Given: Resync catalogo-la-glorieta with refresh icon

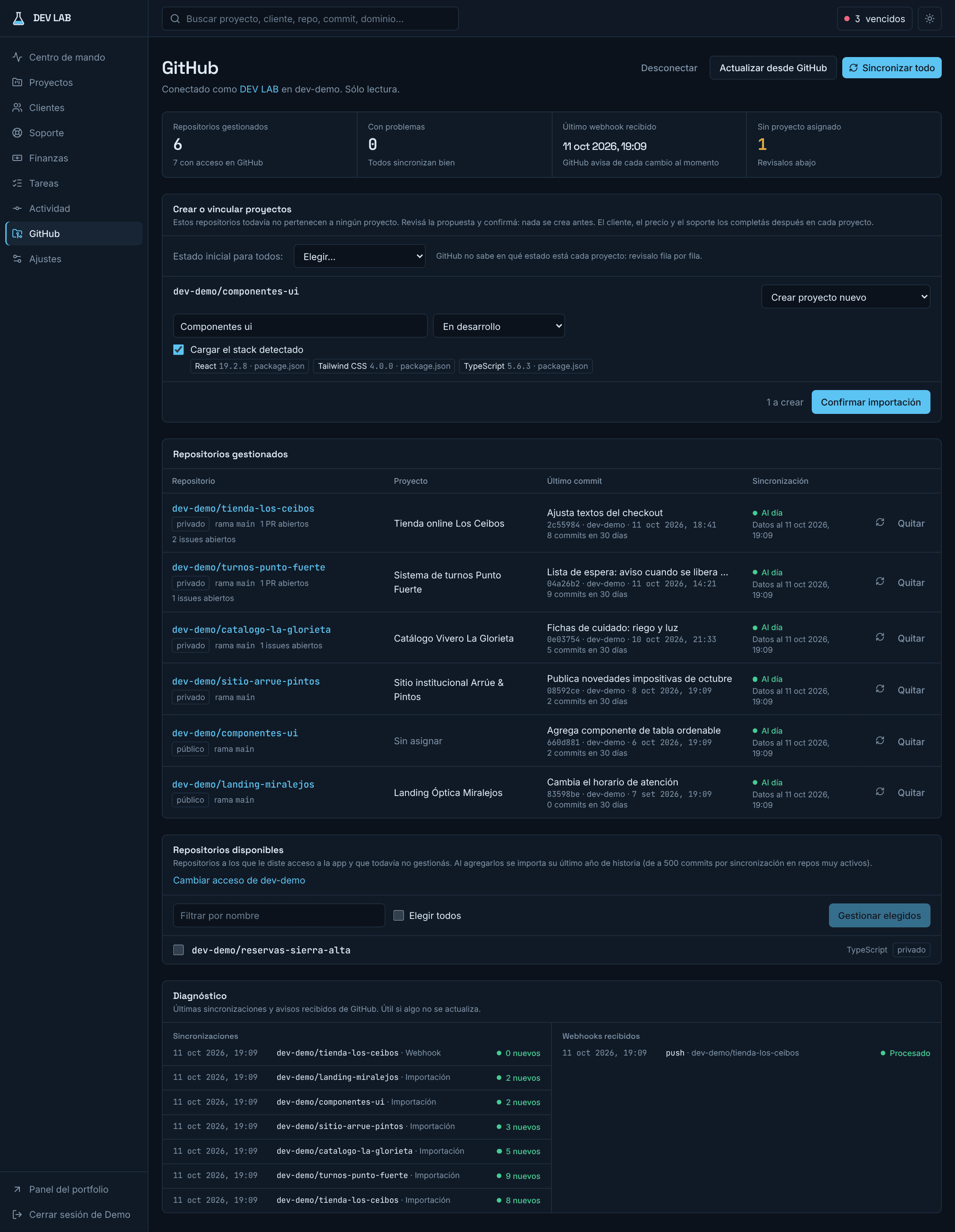Looking at the screenshot, I should [880, 637].
